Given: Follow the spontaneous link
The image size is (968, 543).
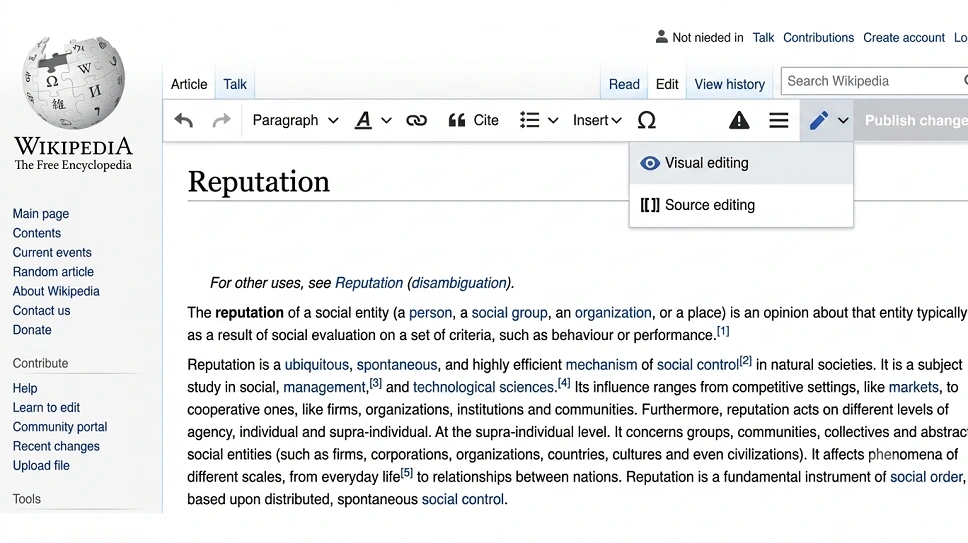Looking at the screenshot, I should click(397, 365).
